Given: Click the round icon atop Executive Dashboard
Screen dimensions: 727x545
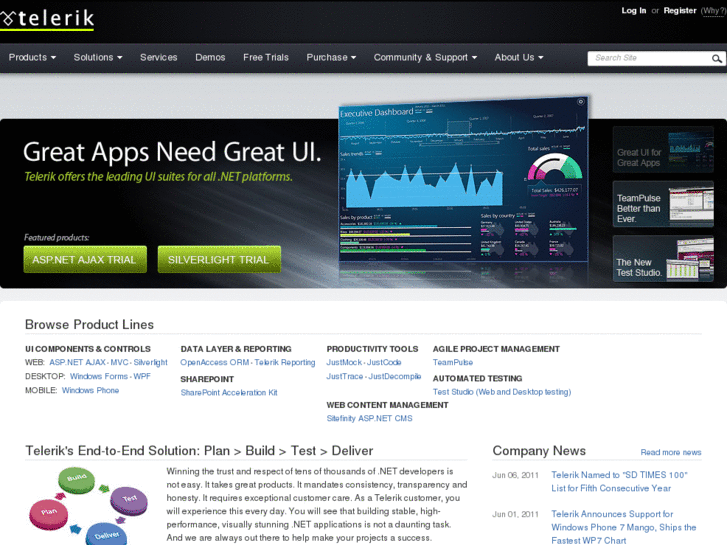Looking at the screenshot, I should coord(580,102).
